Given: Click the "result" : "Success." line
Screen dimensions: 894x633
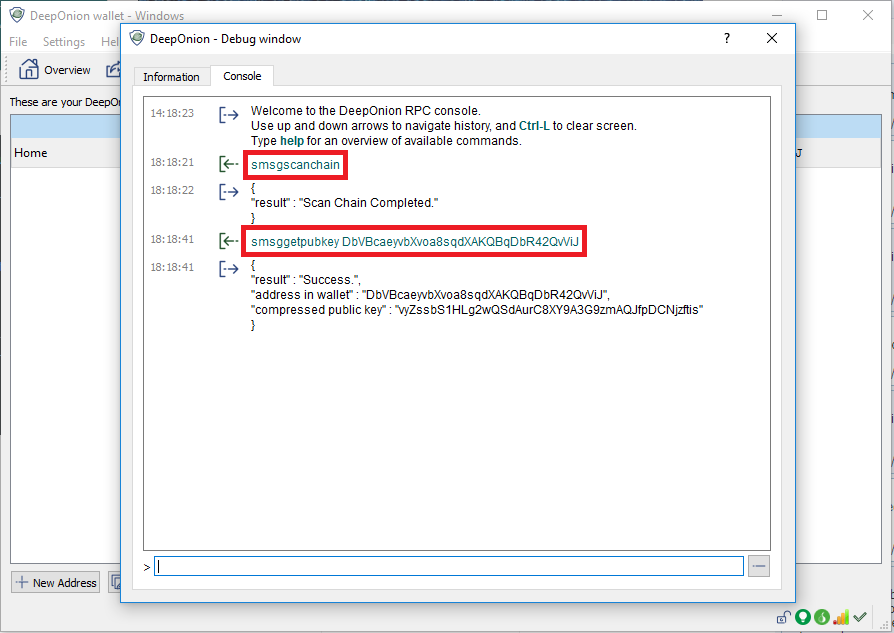Looking at the screenshot, I should point(306,280).
